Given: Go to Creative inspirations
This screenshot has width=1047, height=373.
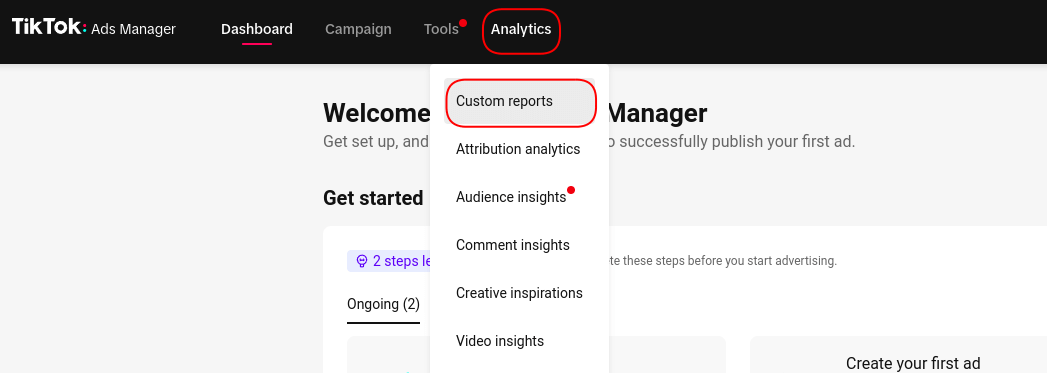Looking at the screenshot, I should click(519, 294).
